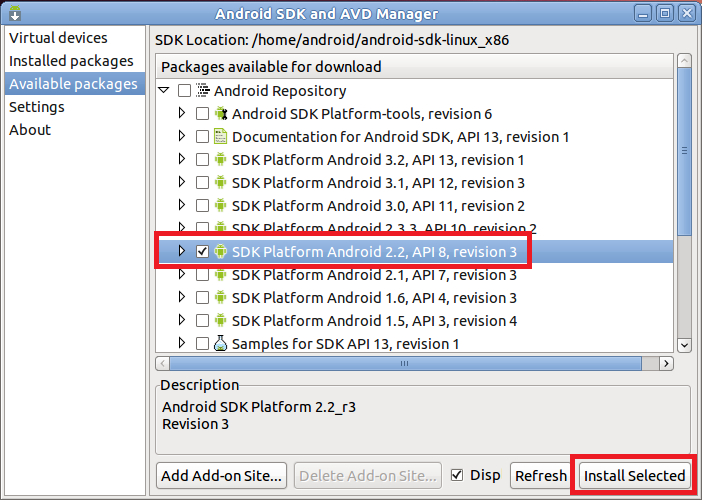Click the 'Packages available for download' column header
Image resolution: width=702 pixels, height=500 pixels.
point(414,67)
